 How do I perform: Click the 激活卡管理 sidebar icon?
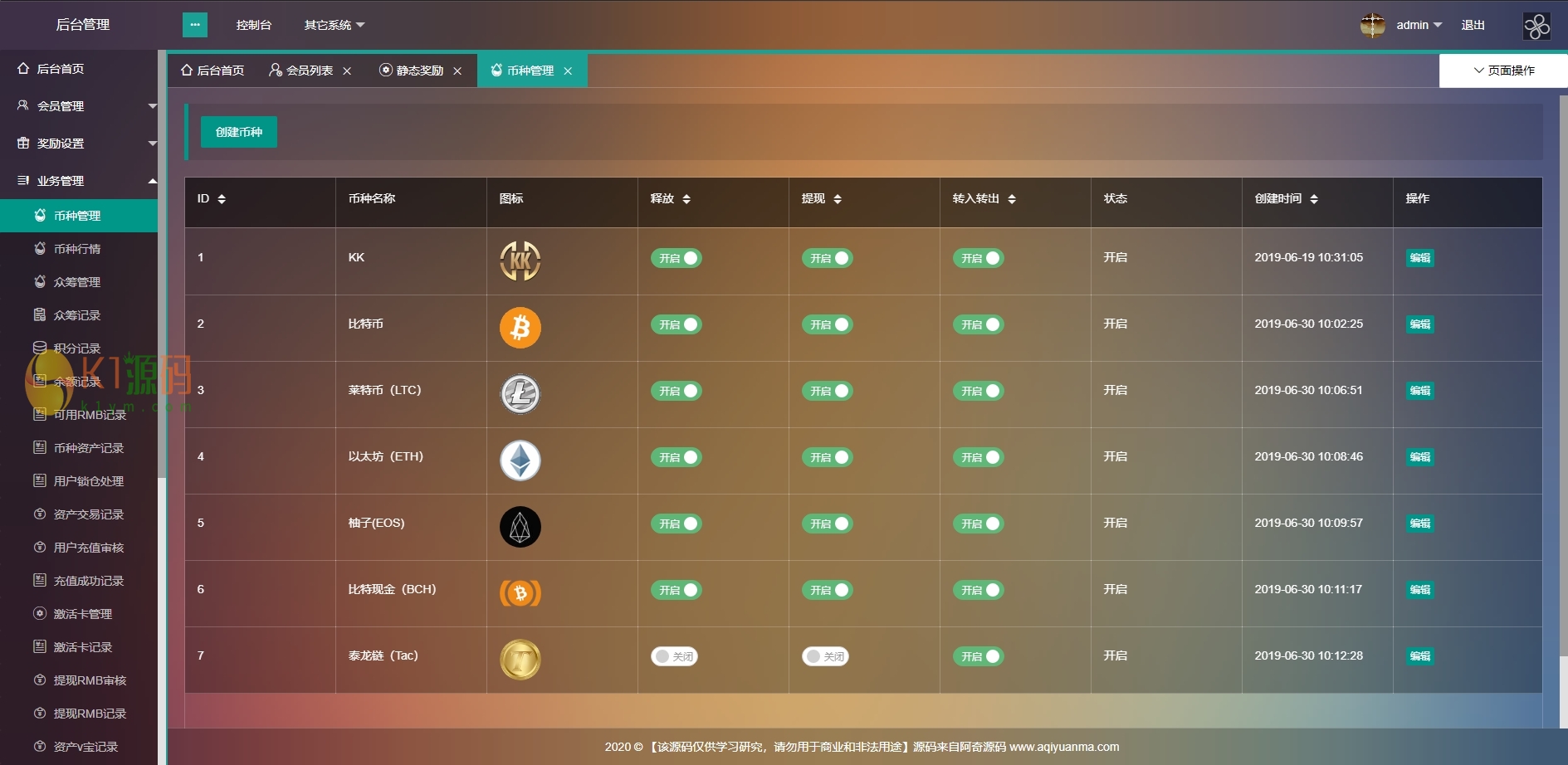click(x=40, y=613)
